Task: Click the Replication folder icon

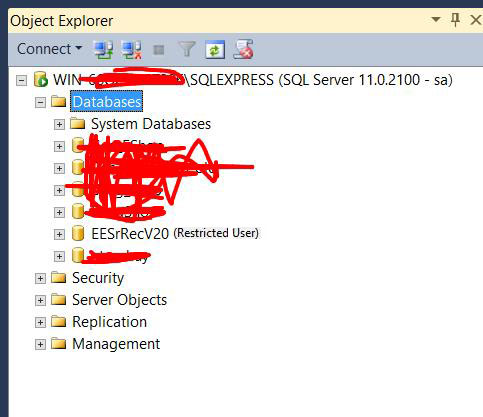Action: [x=59, y=321]
